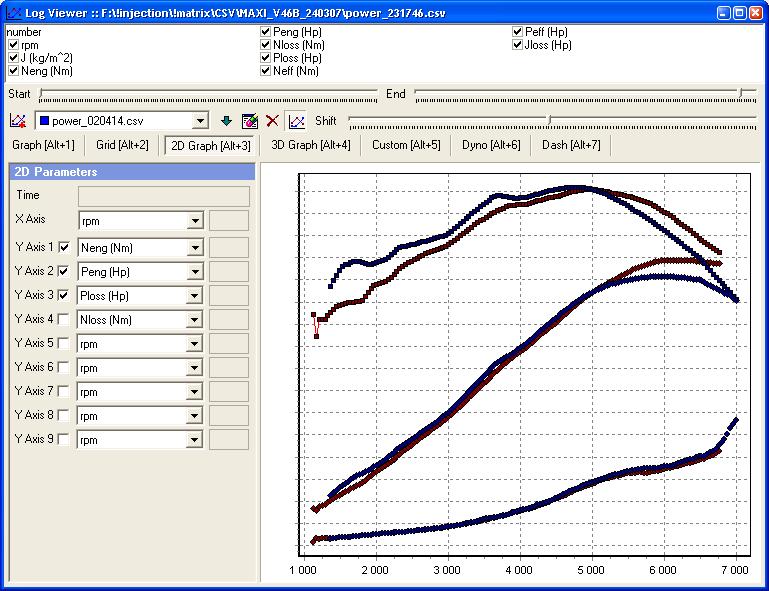Viewport: 769px width, 591px height.
Task: Click the eraser icon in the toolbar
Action: (x=249, y=121)
